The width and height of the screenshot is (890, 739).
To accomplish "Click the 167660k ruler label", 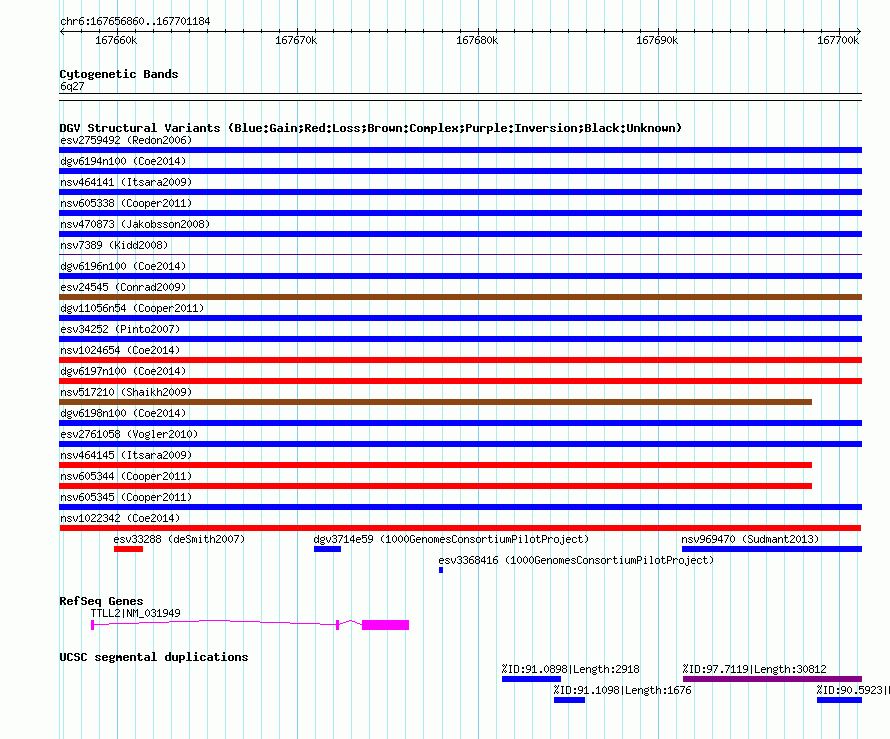I will click(x=116, y=40).
